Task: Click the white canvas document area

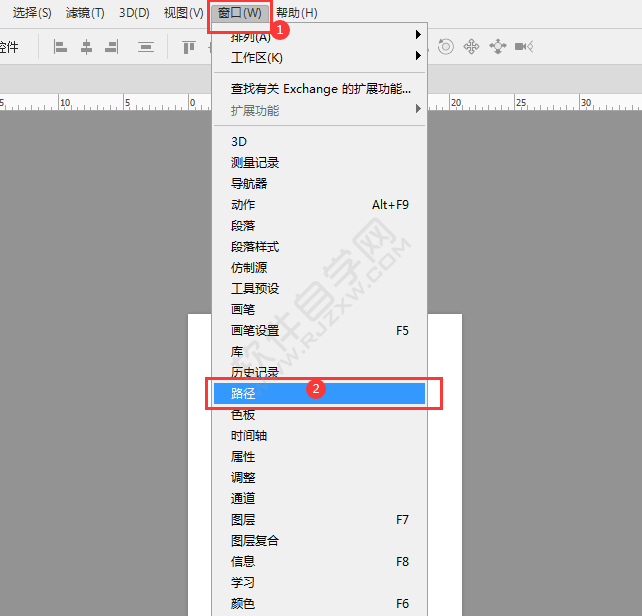Action: (x=445, y=465)
